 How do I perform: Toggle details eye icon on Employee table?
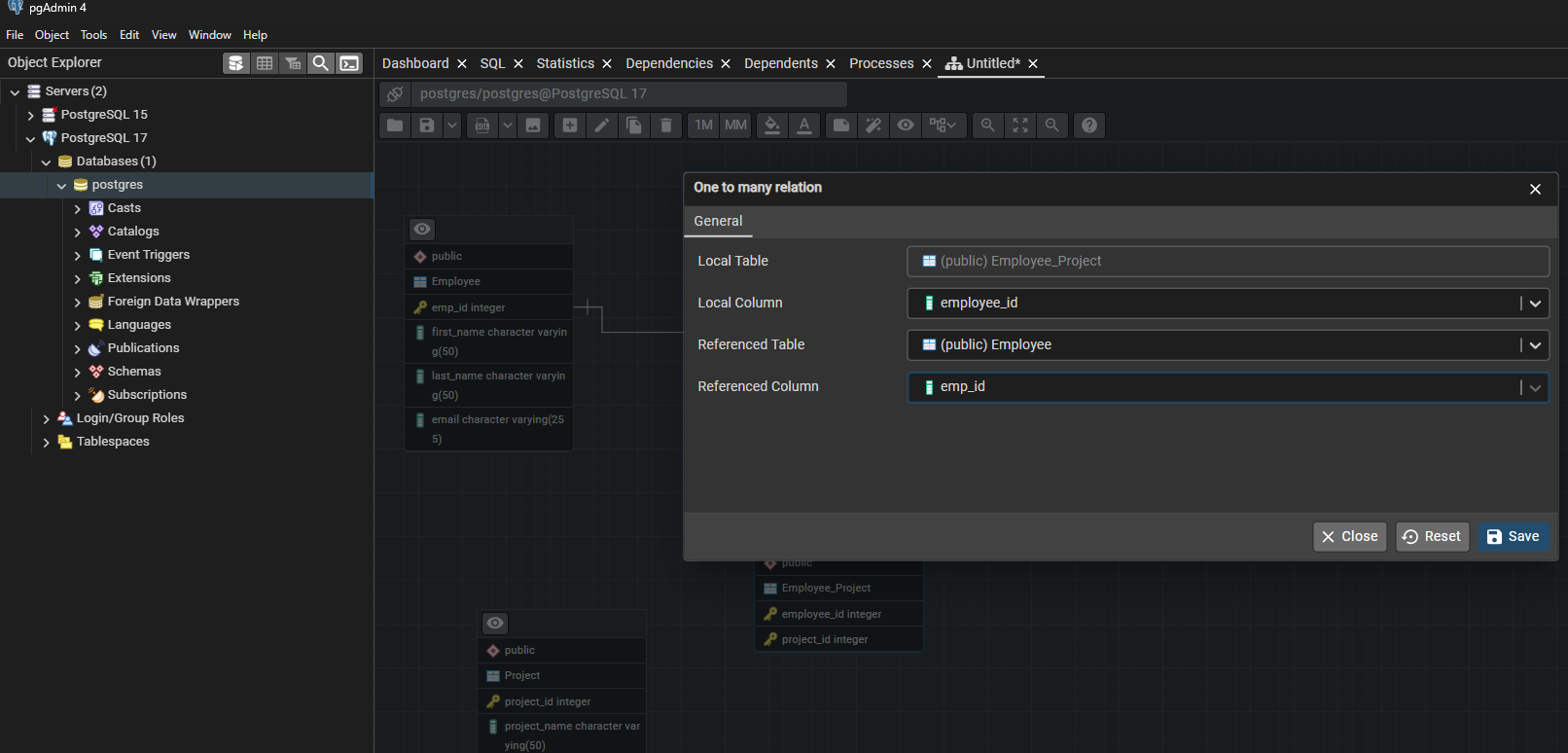(422, 230)
